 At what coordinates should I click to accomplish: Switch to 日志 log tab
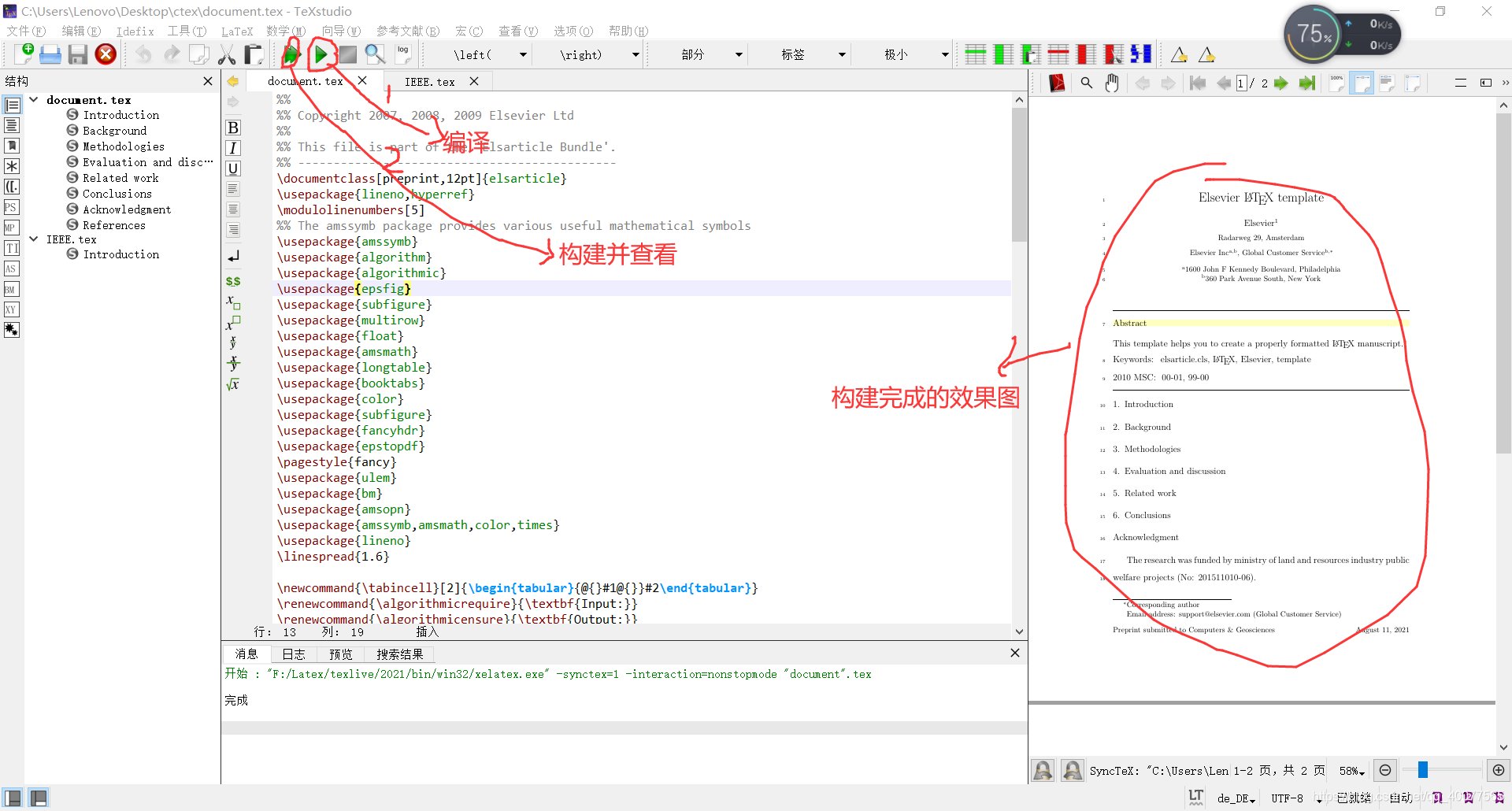(x=294, y=654)
